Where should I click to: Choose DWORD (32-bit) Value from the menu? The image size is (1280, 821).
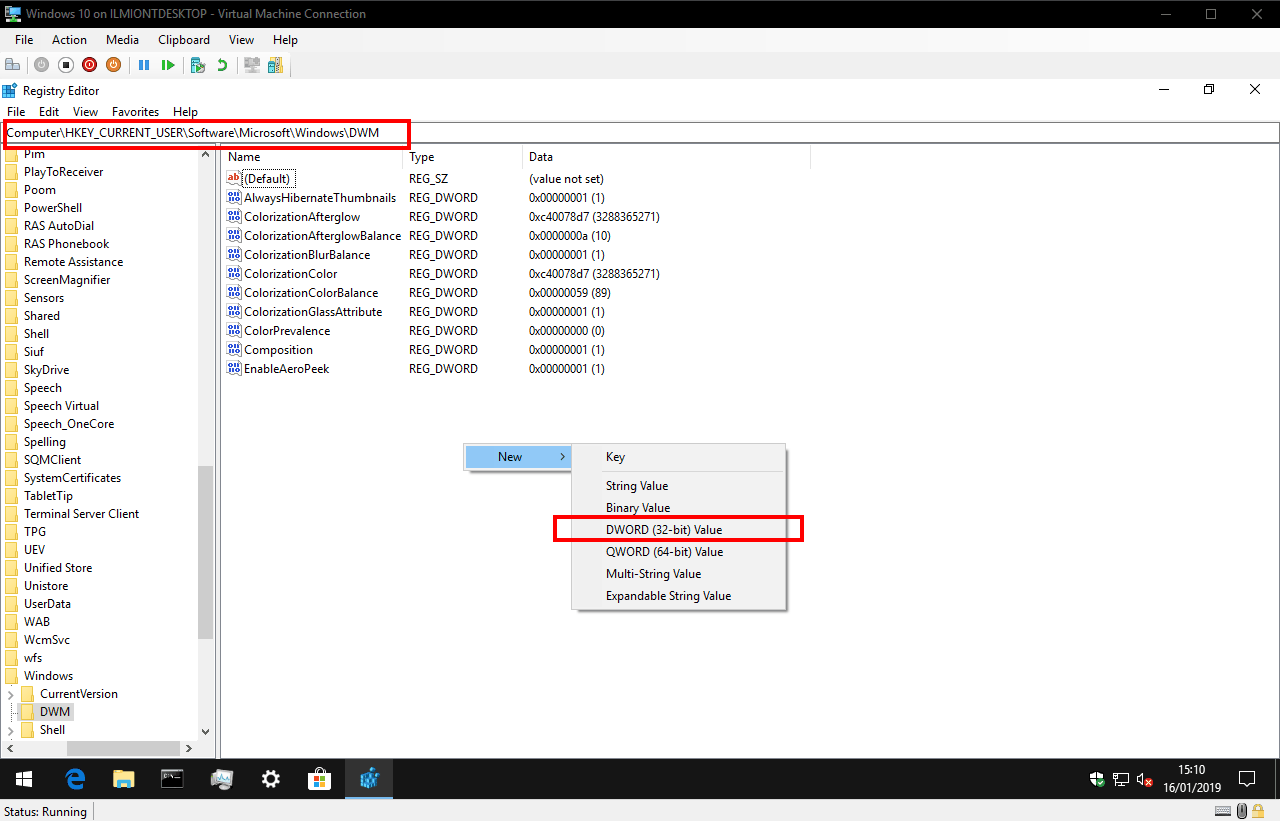679,530
